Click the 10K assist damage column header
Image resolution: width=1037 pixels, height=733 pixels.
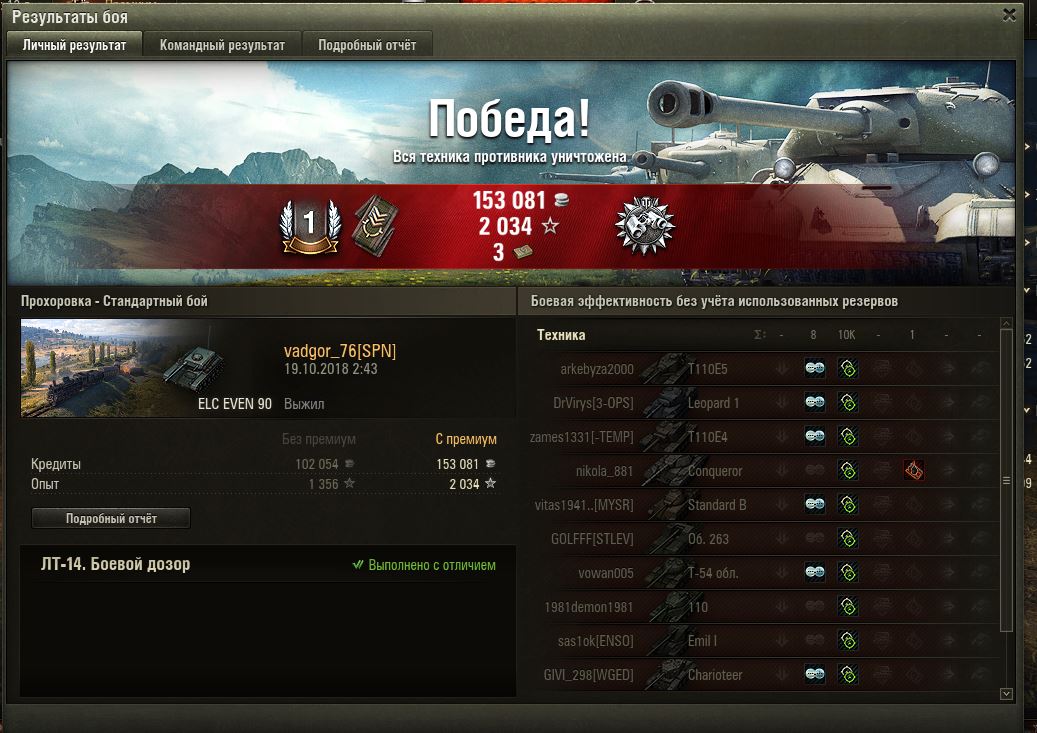point(847,335)
